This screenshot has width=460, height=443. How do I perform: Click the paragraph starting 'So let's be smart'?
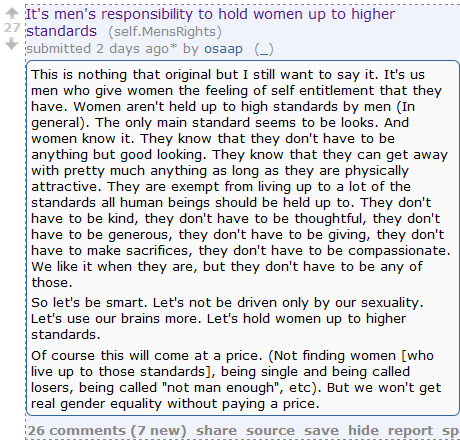point(227,318)
